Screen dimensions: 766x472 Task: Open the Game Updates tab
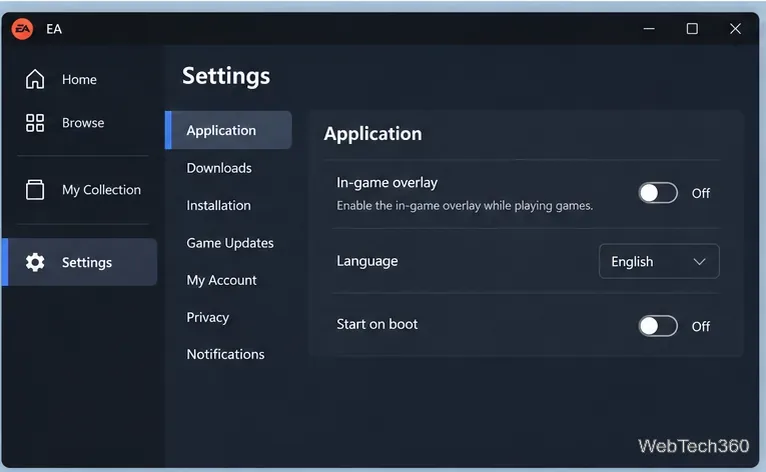(230, 243)
